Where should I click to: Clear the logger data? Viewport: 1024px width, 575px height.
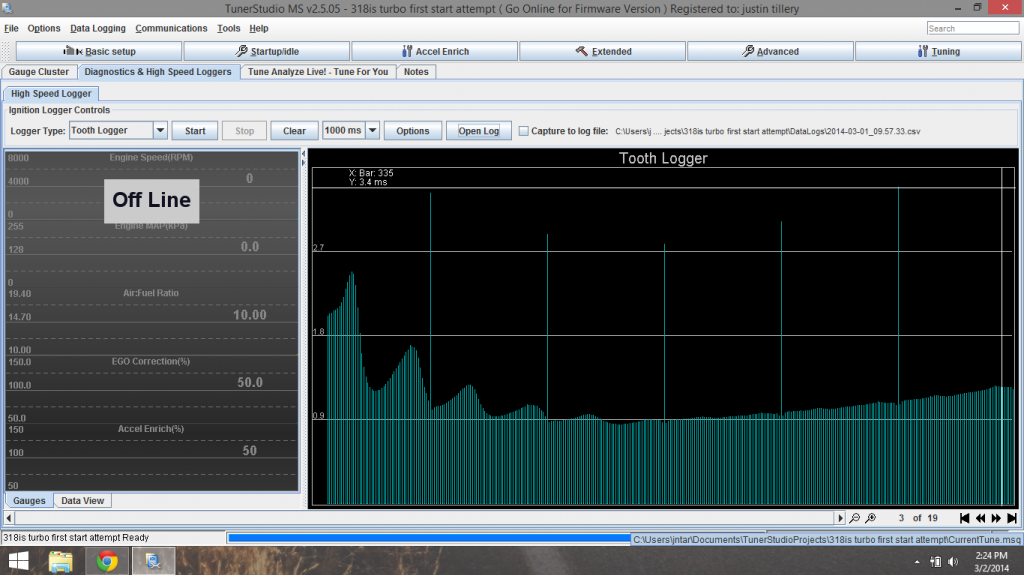point(295,131)
